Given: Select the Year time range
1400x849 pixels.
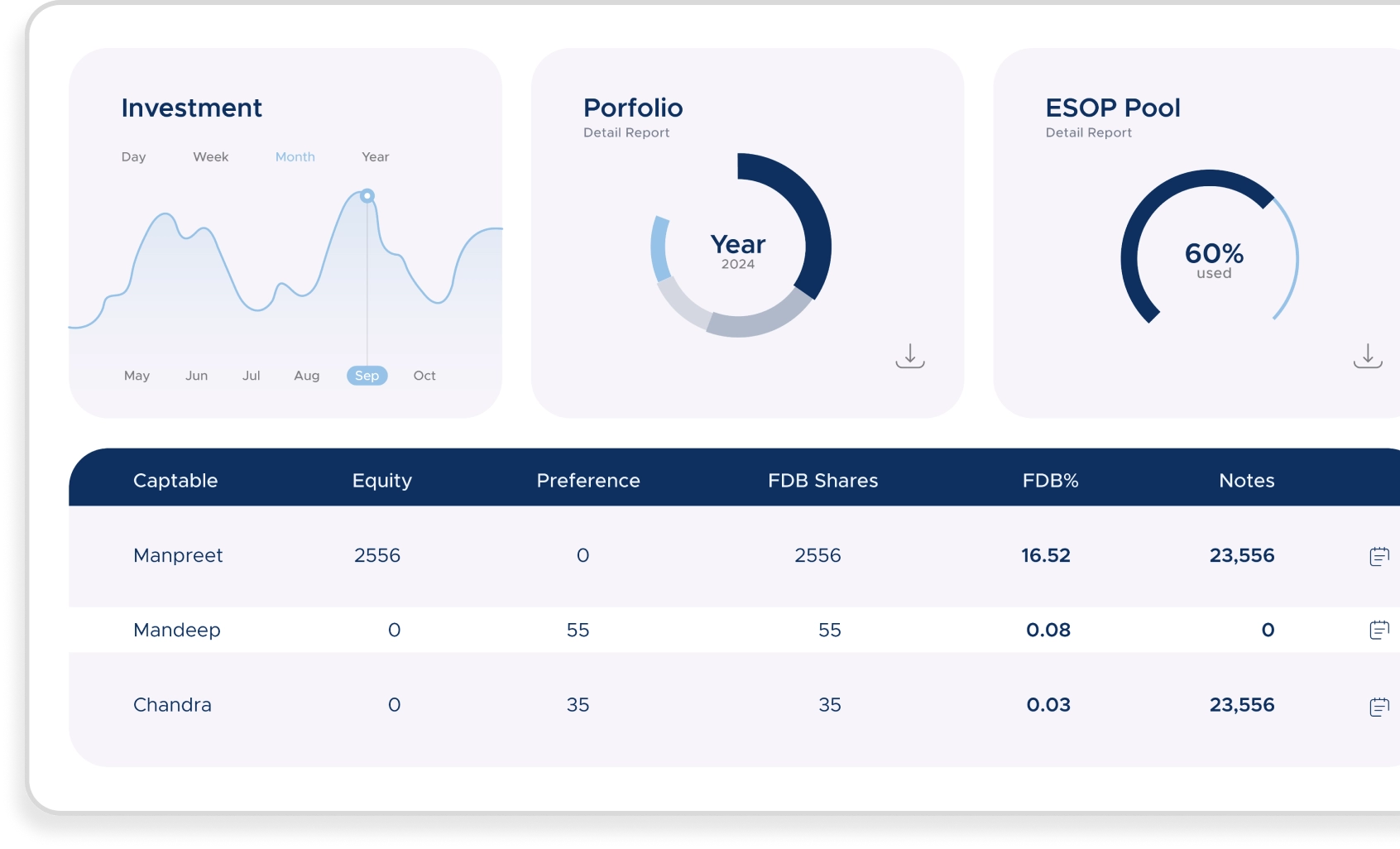Looking at the screenshot, I should coord(375,157).
